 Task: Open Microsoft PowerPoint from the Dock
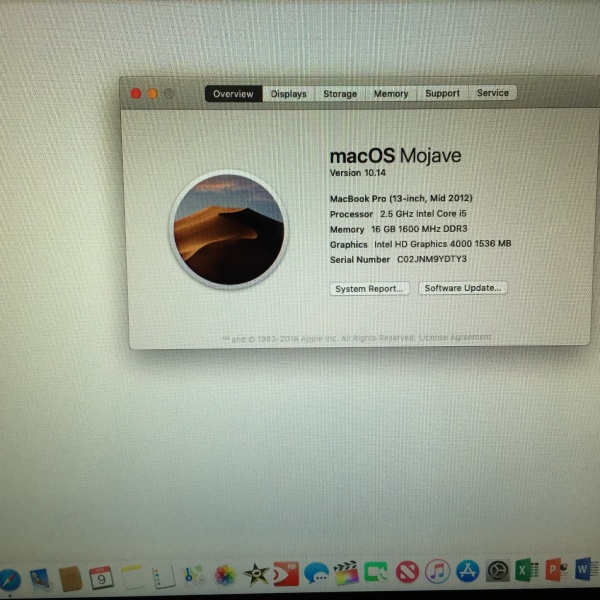[556, 569]
